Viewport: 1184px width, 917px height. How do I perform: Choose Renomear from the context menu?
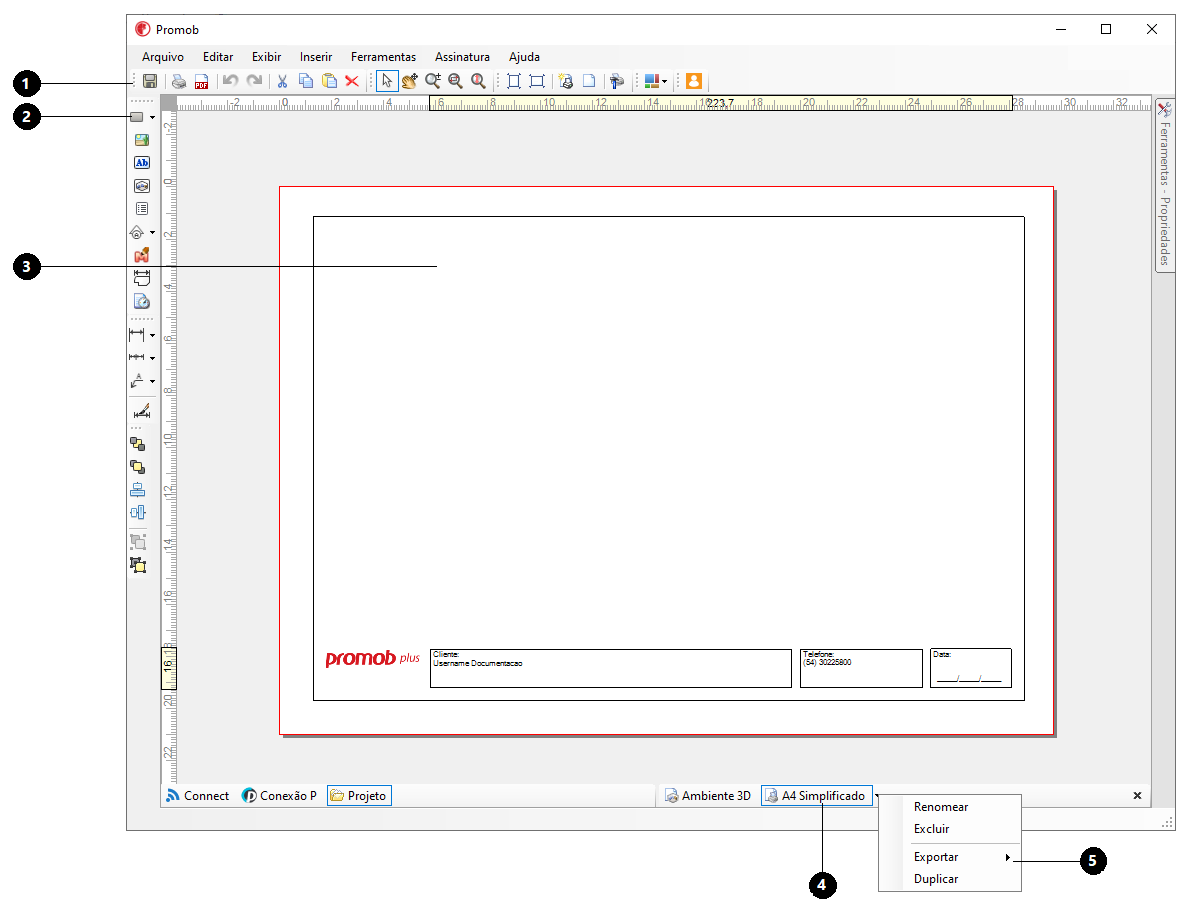point(941,807)
